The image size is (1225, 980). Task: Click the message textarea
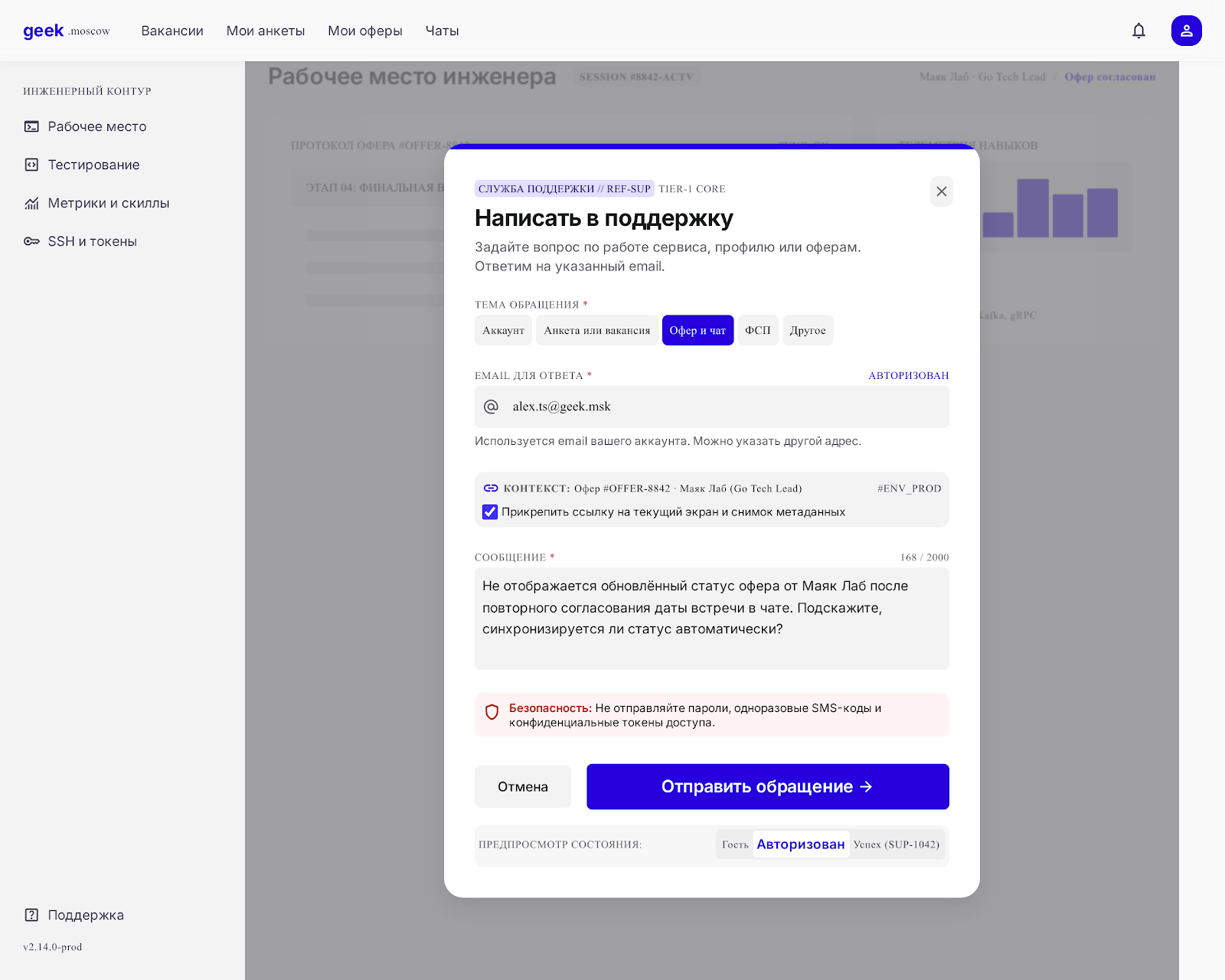[x=712, y=619]
